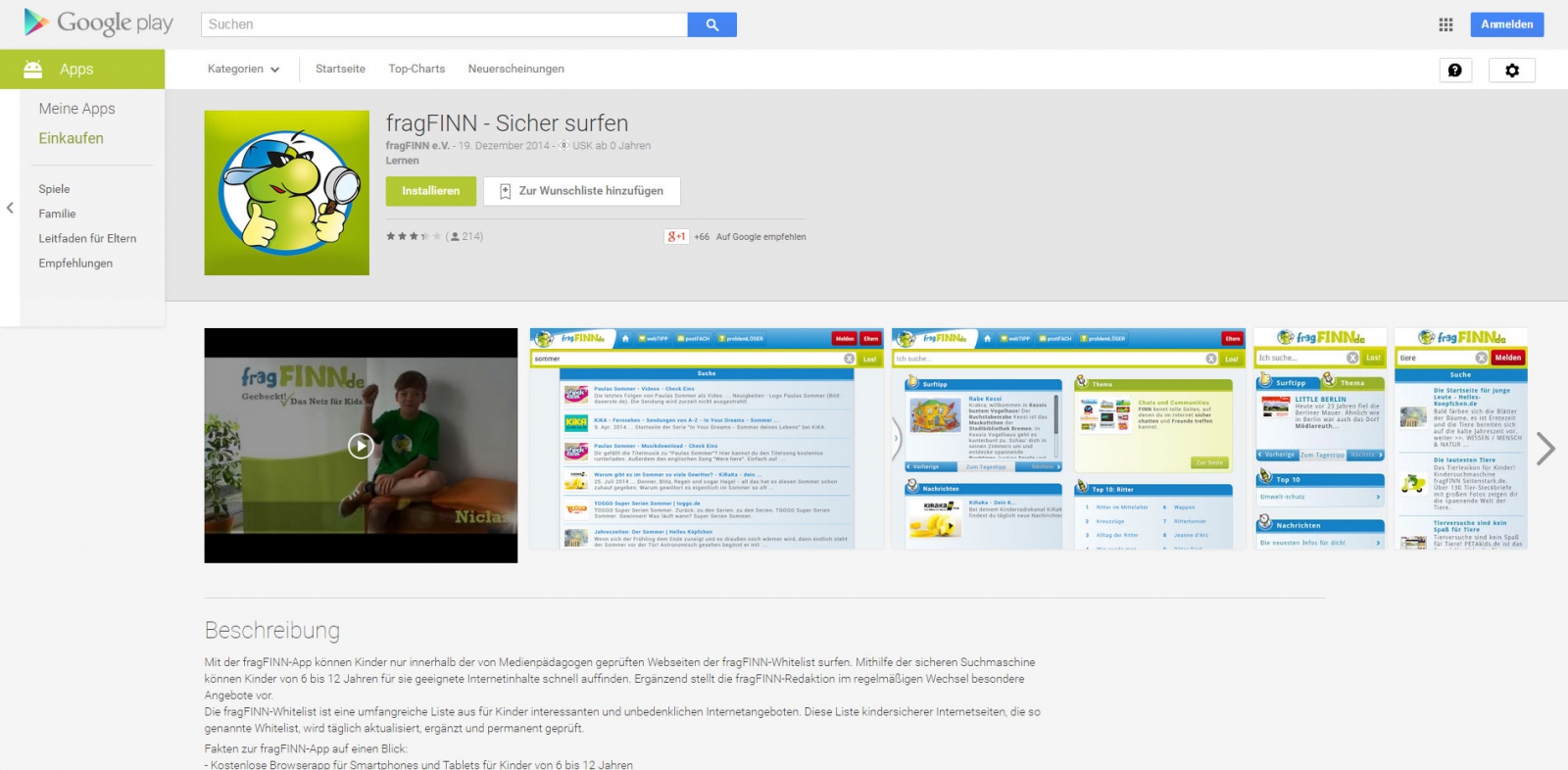This screenshot has height=770, width=1568.
Task: Click the star rating display
Action: click(x=414, y=236)
